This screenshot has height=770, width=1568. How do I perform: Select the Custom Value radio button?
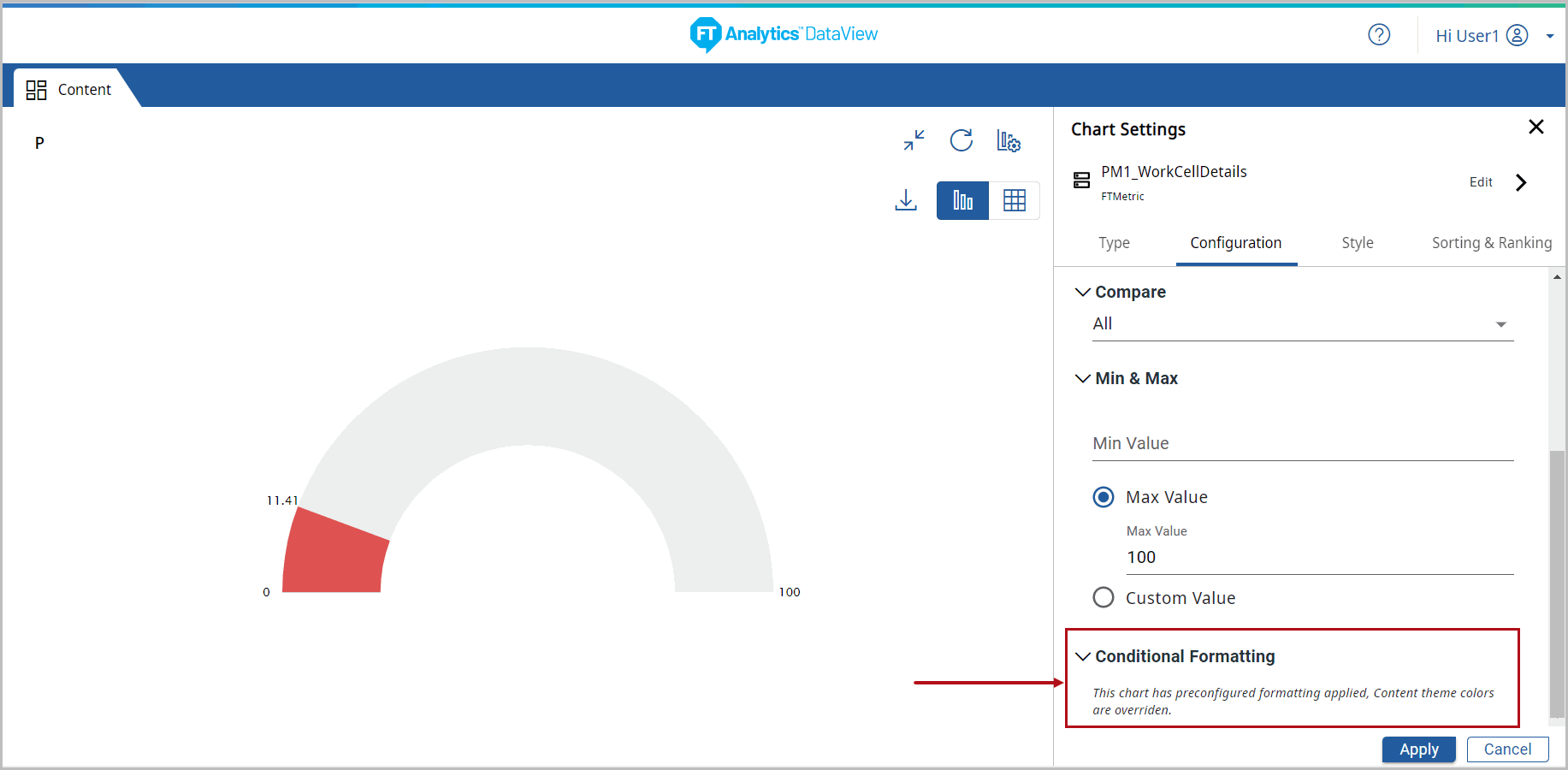1104,597
